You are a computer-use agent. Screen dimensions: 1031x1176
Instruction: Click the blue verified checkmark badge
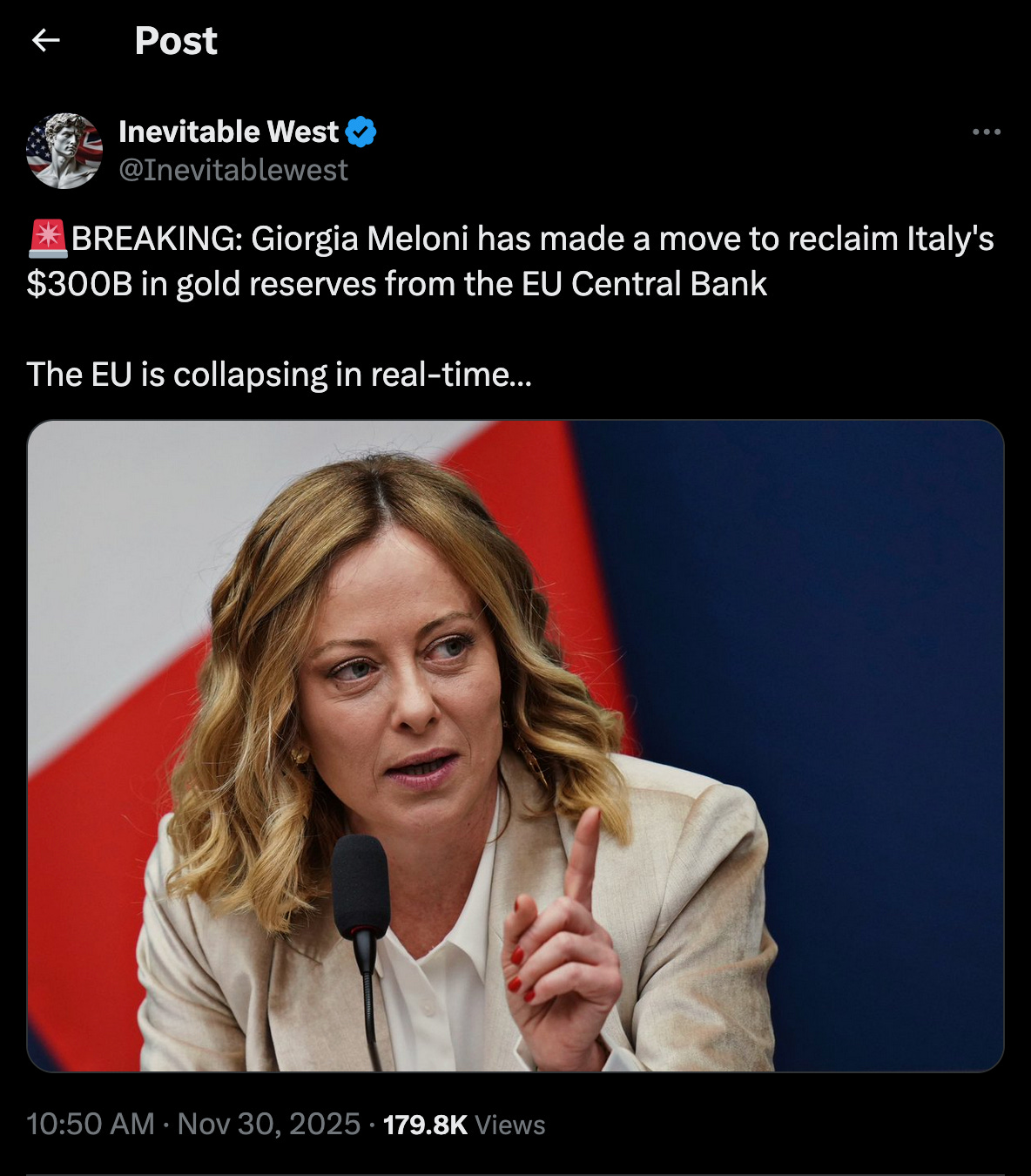pos(361,132)
